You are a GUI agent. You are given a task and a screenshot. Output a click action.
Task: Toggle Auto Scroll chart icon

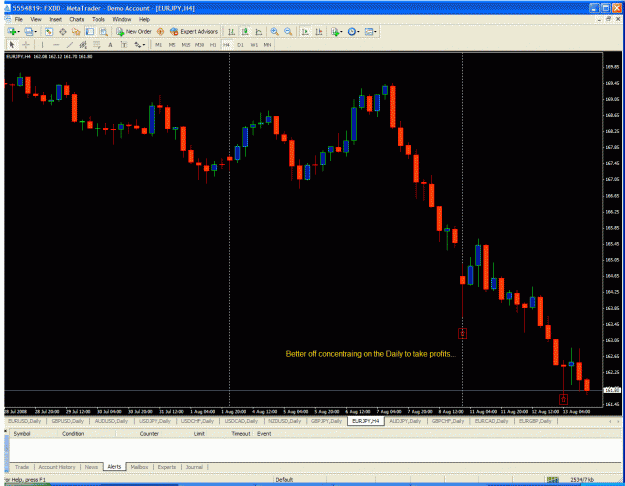[305, 31]
